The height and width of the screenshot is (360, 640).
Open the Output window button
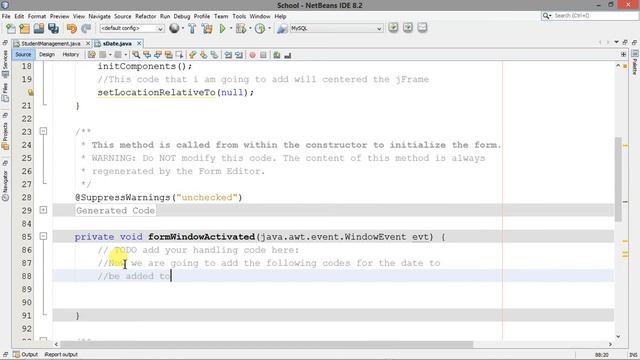(25, 354)
